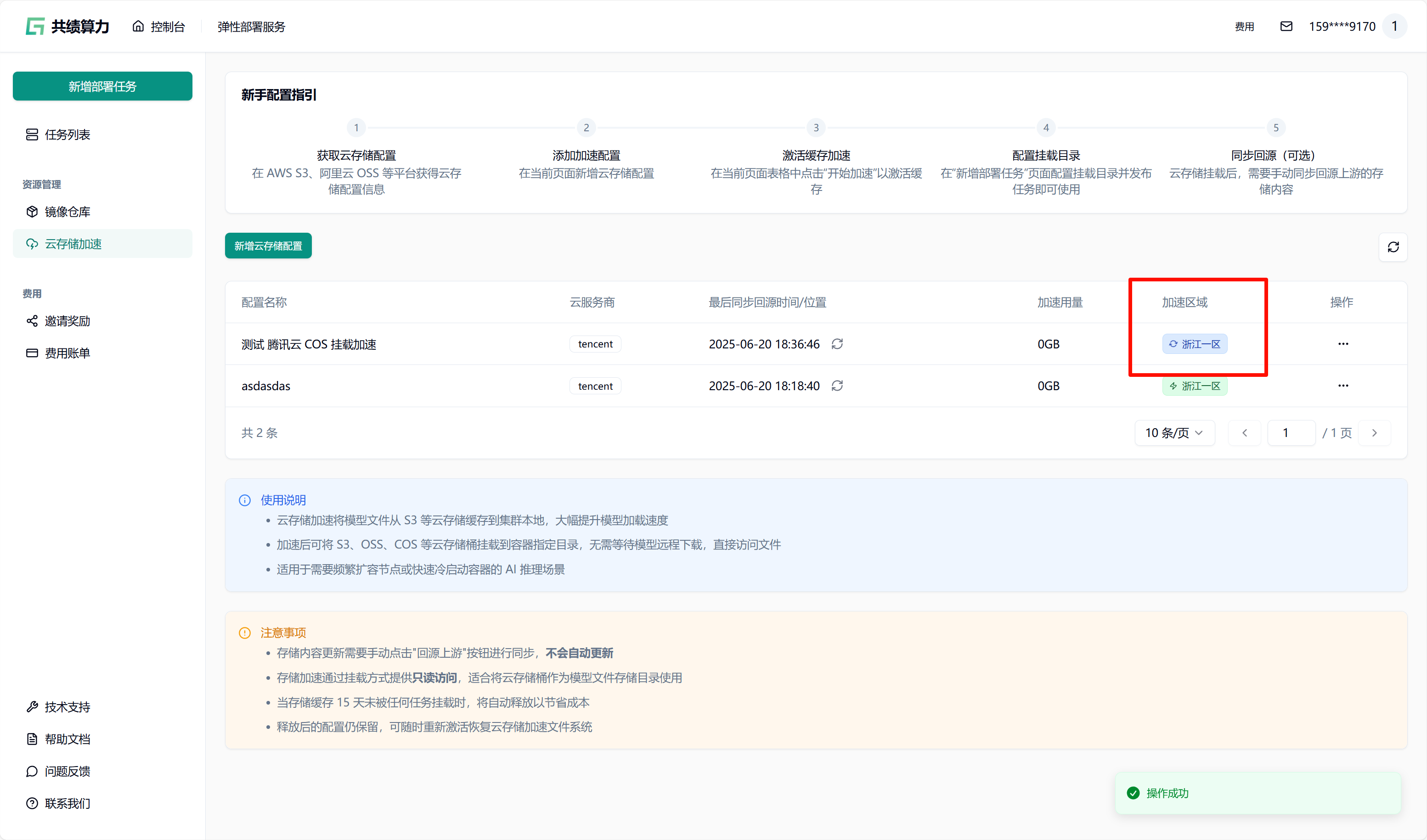Click the mail envelope icon in header
This screenshot has width=1427, height=840.
click(x=1286, y=26)
